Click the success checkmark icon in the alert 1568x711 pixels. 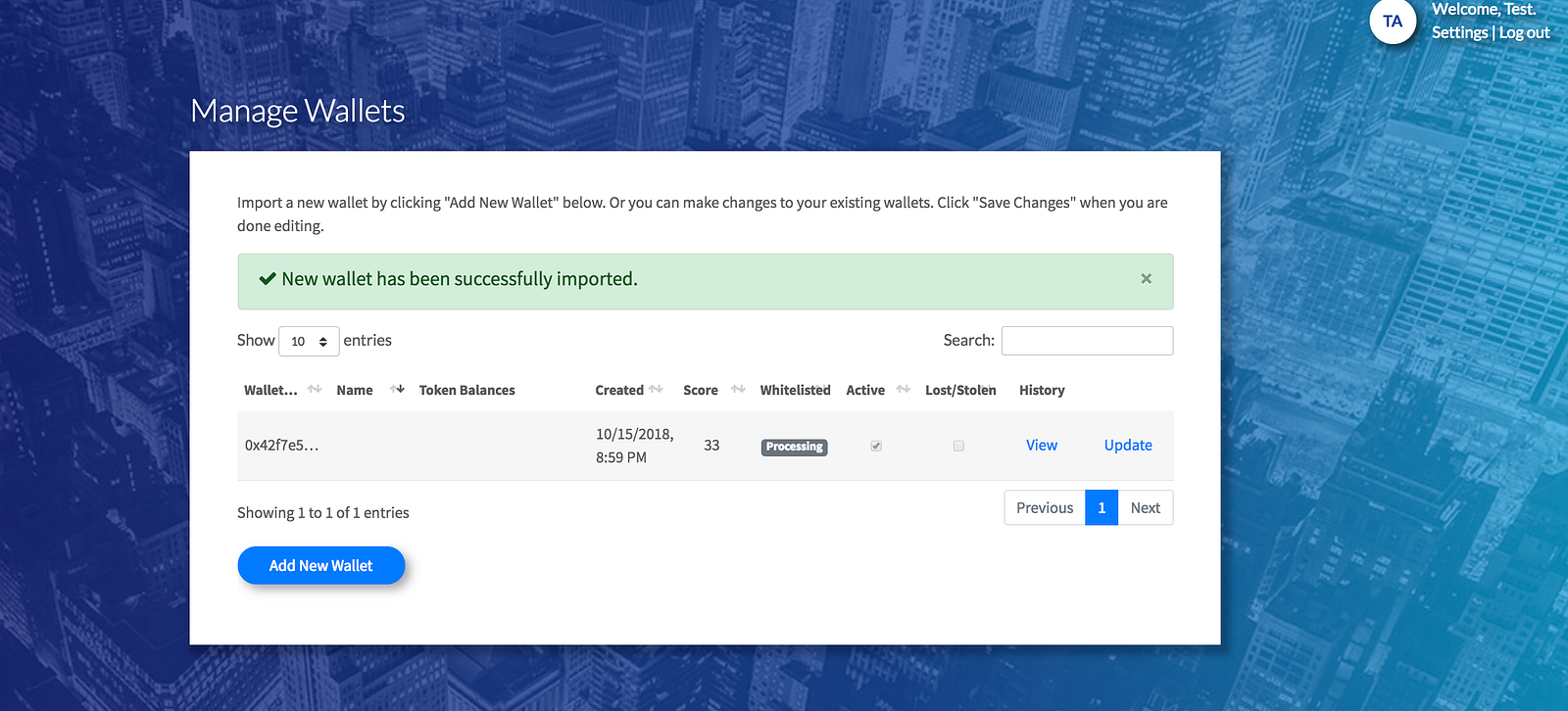click(268, 279)
